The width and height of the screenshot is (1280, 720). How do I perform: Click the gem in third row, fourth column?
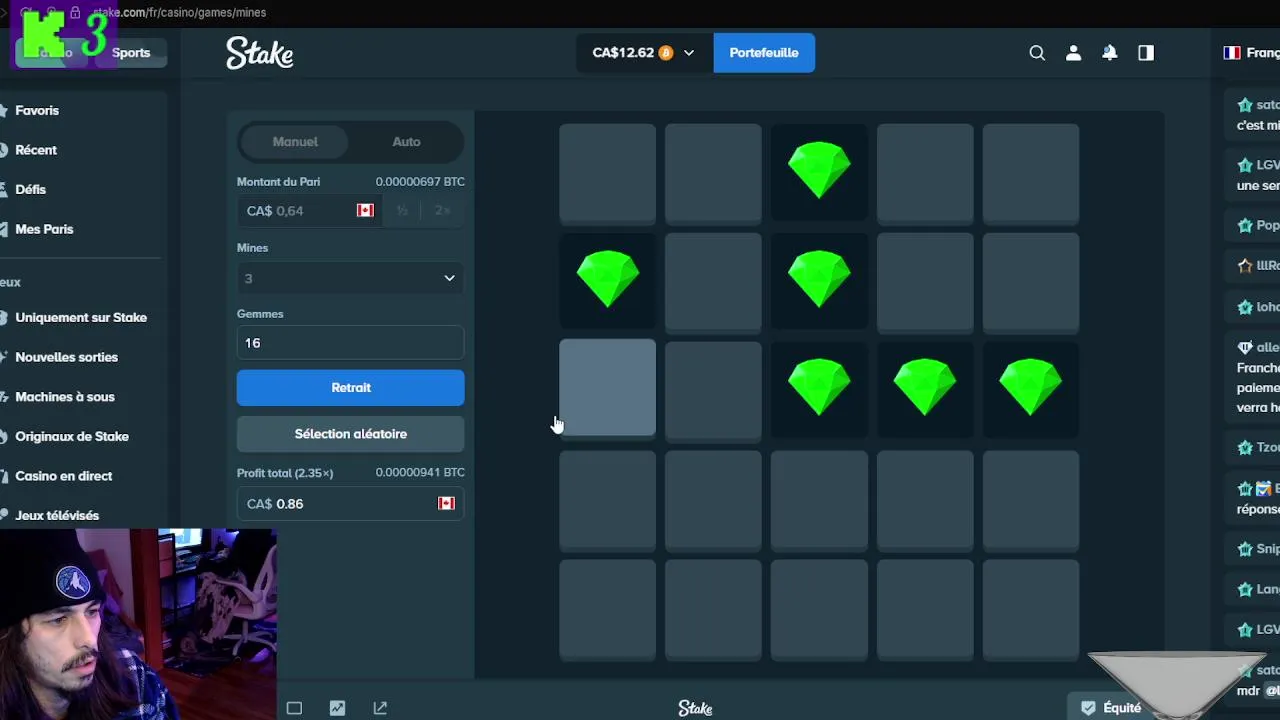pyautogui.click(x=925, y=388)
